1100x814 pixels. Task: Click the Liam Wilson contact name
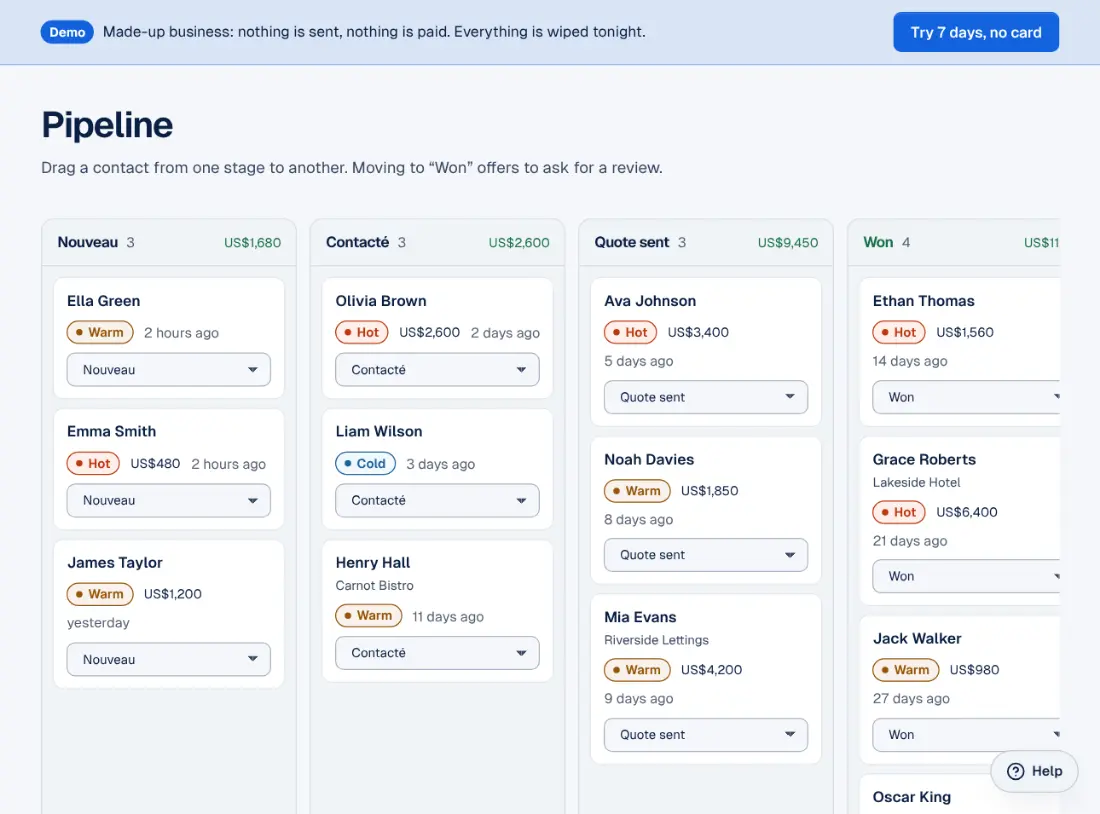tap(379, 432)
